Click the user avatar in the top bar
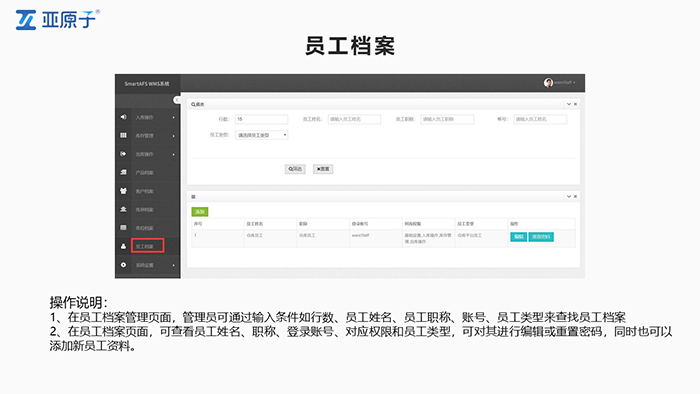The height and width of the screenshot is (394, 700). (x=548, y=83)
